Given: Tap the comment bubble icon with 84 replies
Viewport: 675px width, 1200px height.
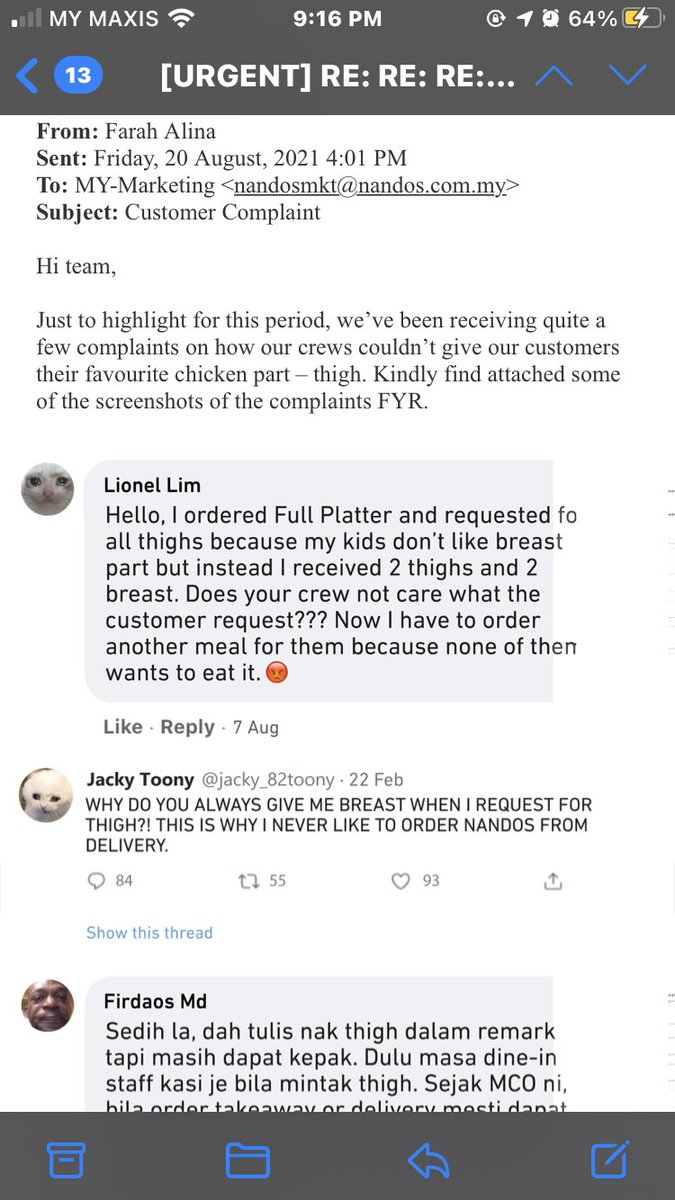Looking at the screenshot, I should coord(97,881).
